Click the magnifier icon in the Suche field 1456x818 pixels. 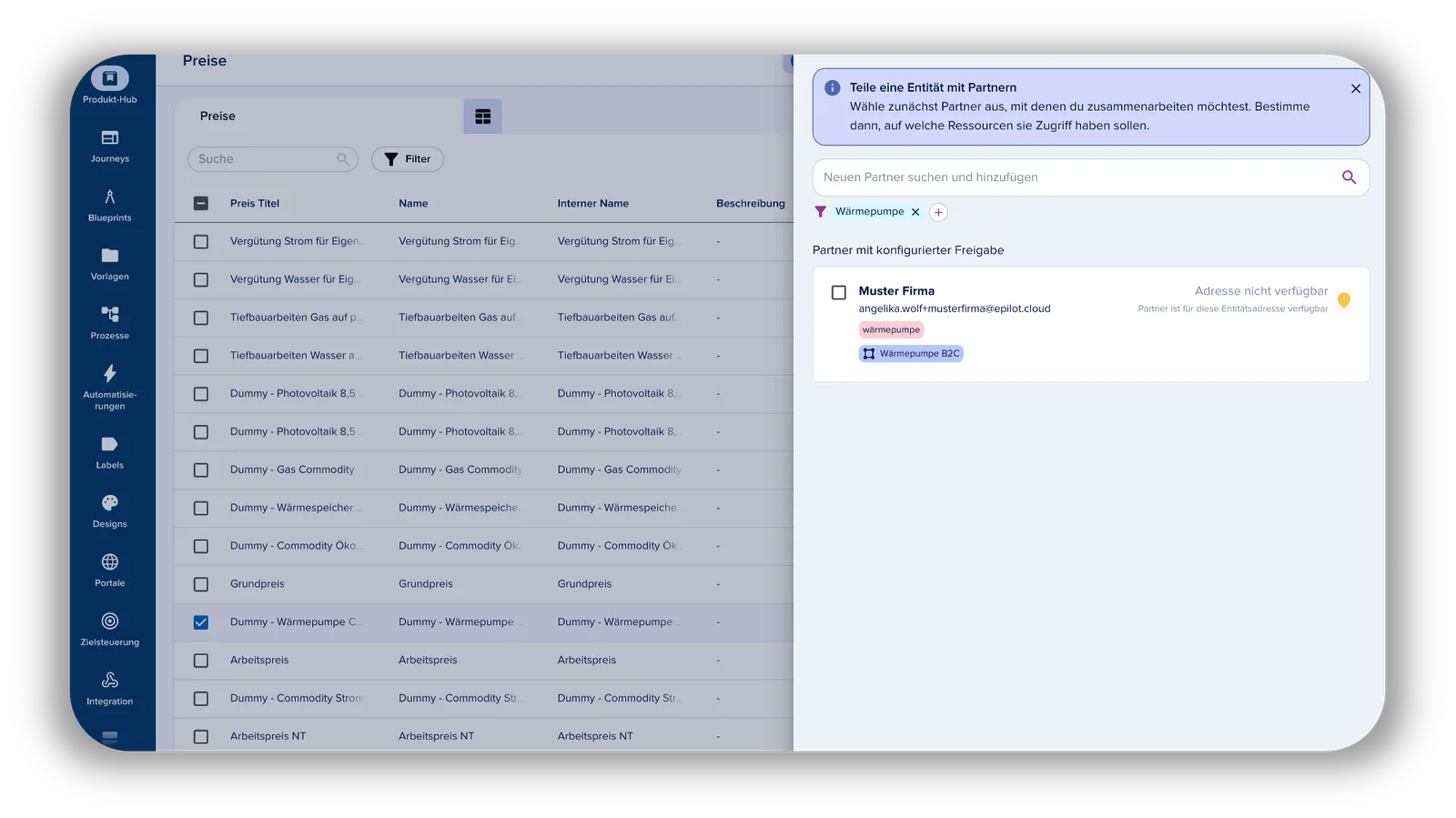(x=343, y=159)
